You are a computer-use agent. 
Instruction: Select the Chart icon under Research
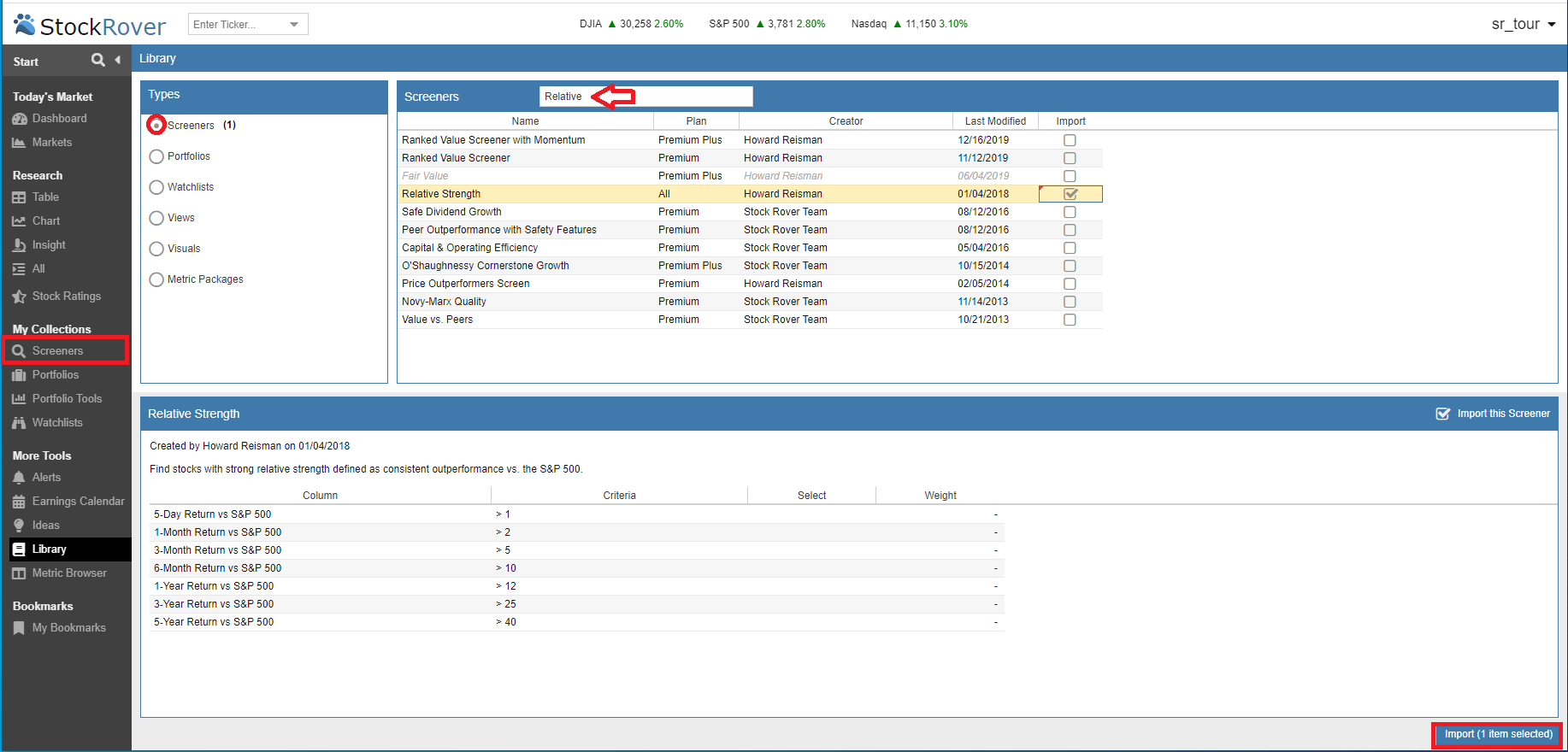click(19, 221)
